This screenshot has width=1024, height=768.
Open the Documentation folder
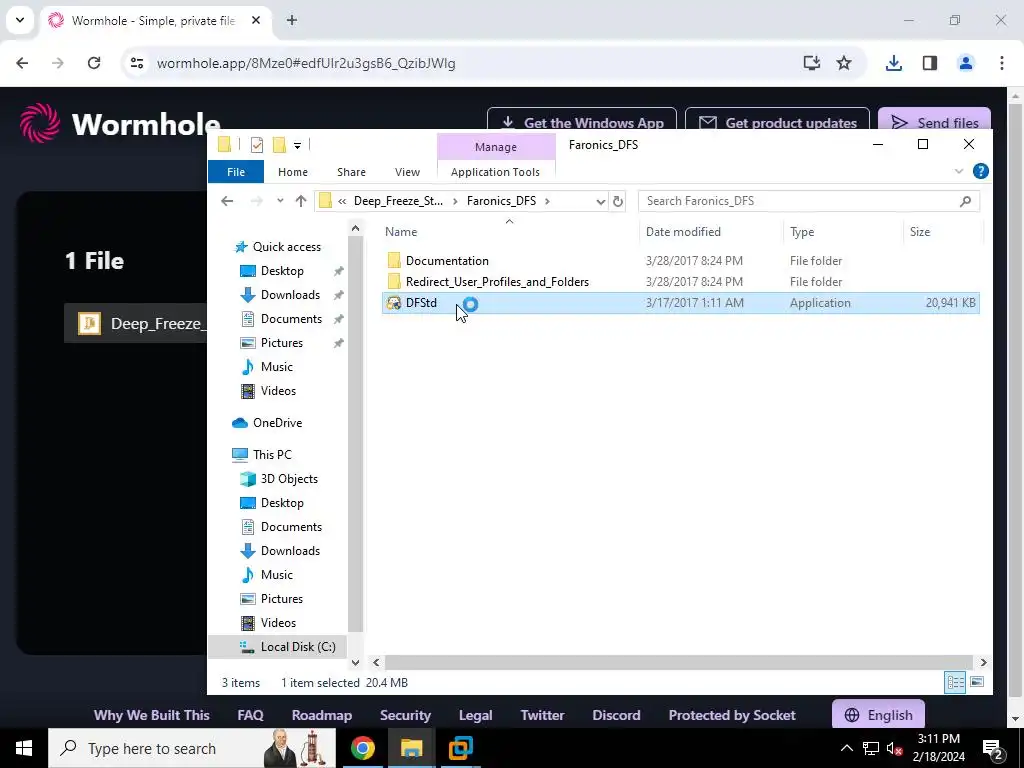pos(447,261)
